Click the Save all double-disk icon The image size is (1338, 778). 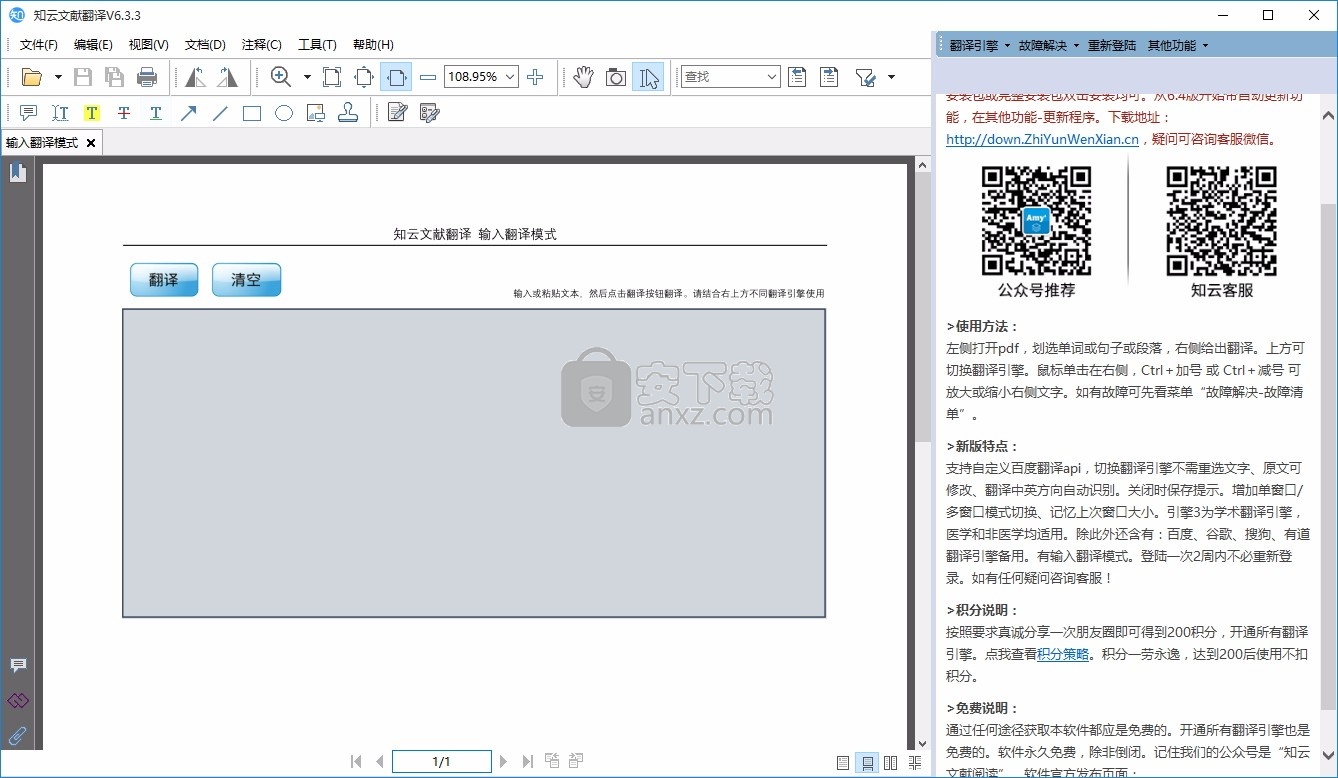(x=115, y=77)
